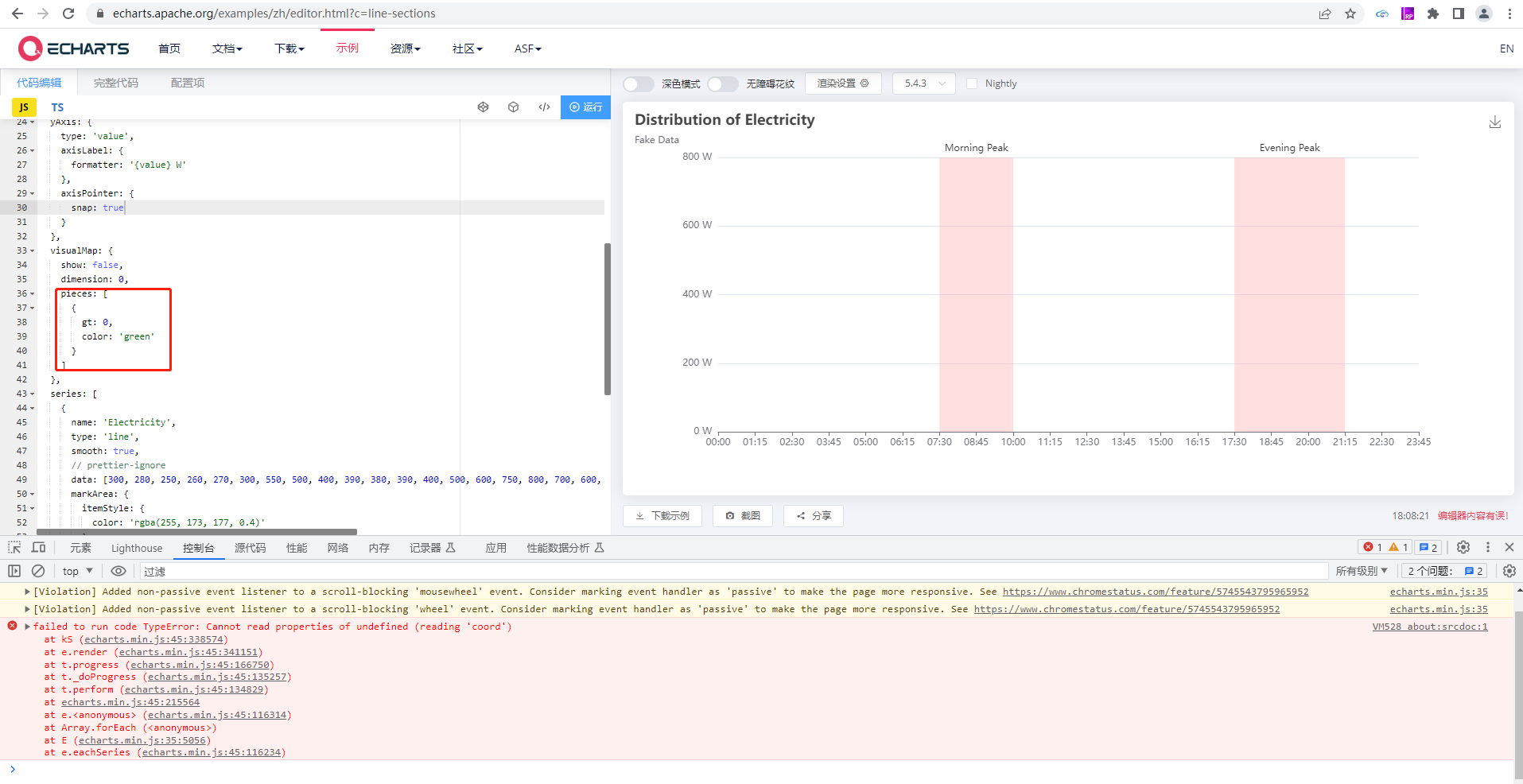Turn on the 无障碍花纹 toggle

coord(722,83)
